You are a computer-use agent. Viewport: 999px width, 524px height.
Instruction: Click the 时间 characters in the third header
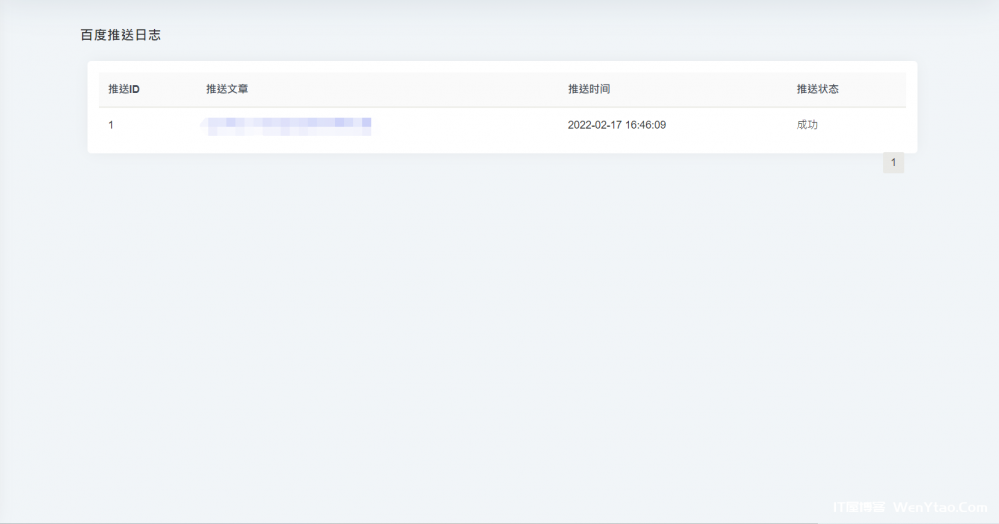click(x=600, y=89)
